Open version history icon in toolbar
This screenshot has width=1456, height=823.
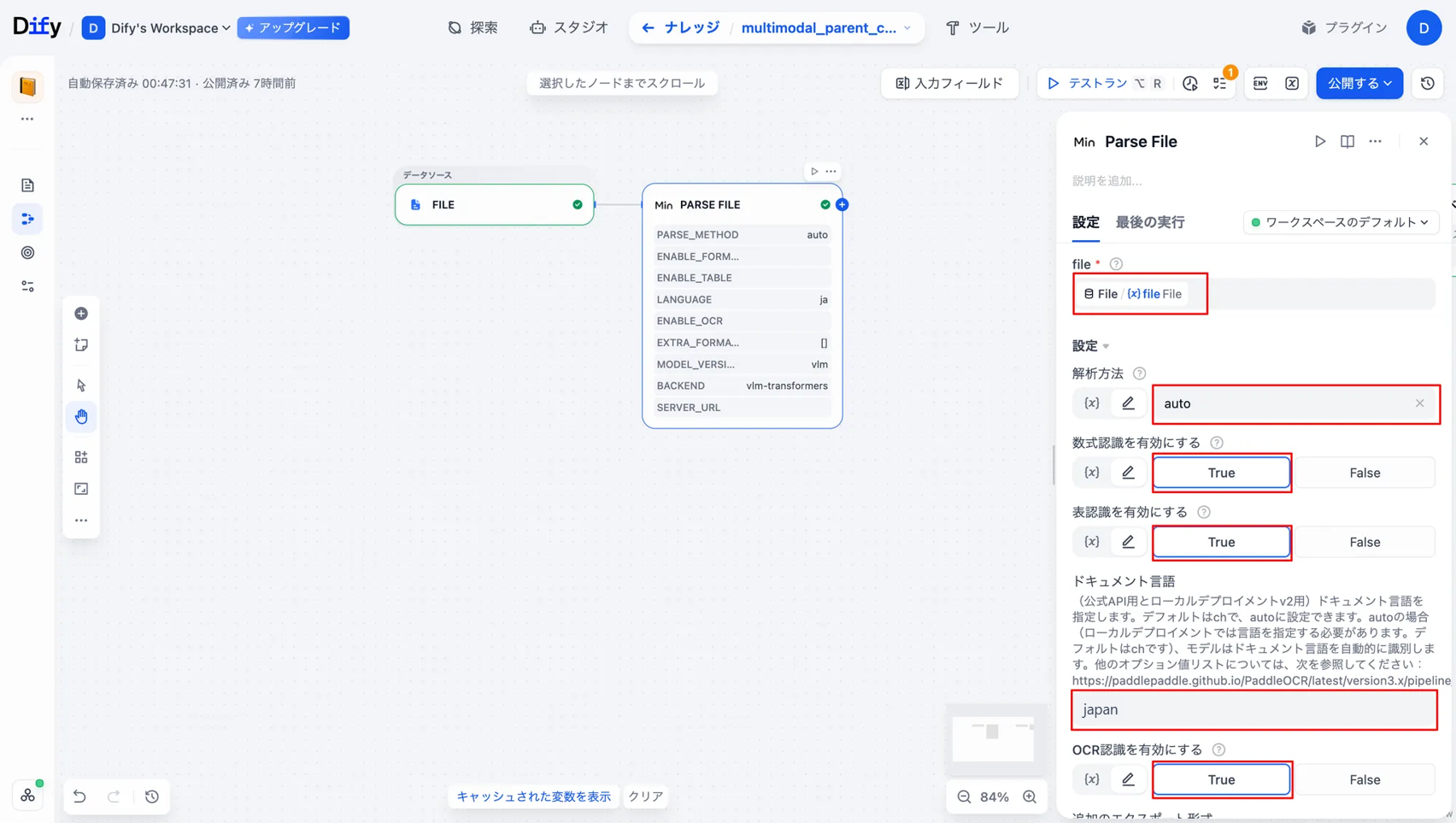coord(1427,84)
